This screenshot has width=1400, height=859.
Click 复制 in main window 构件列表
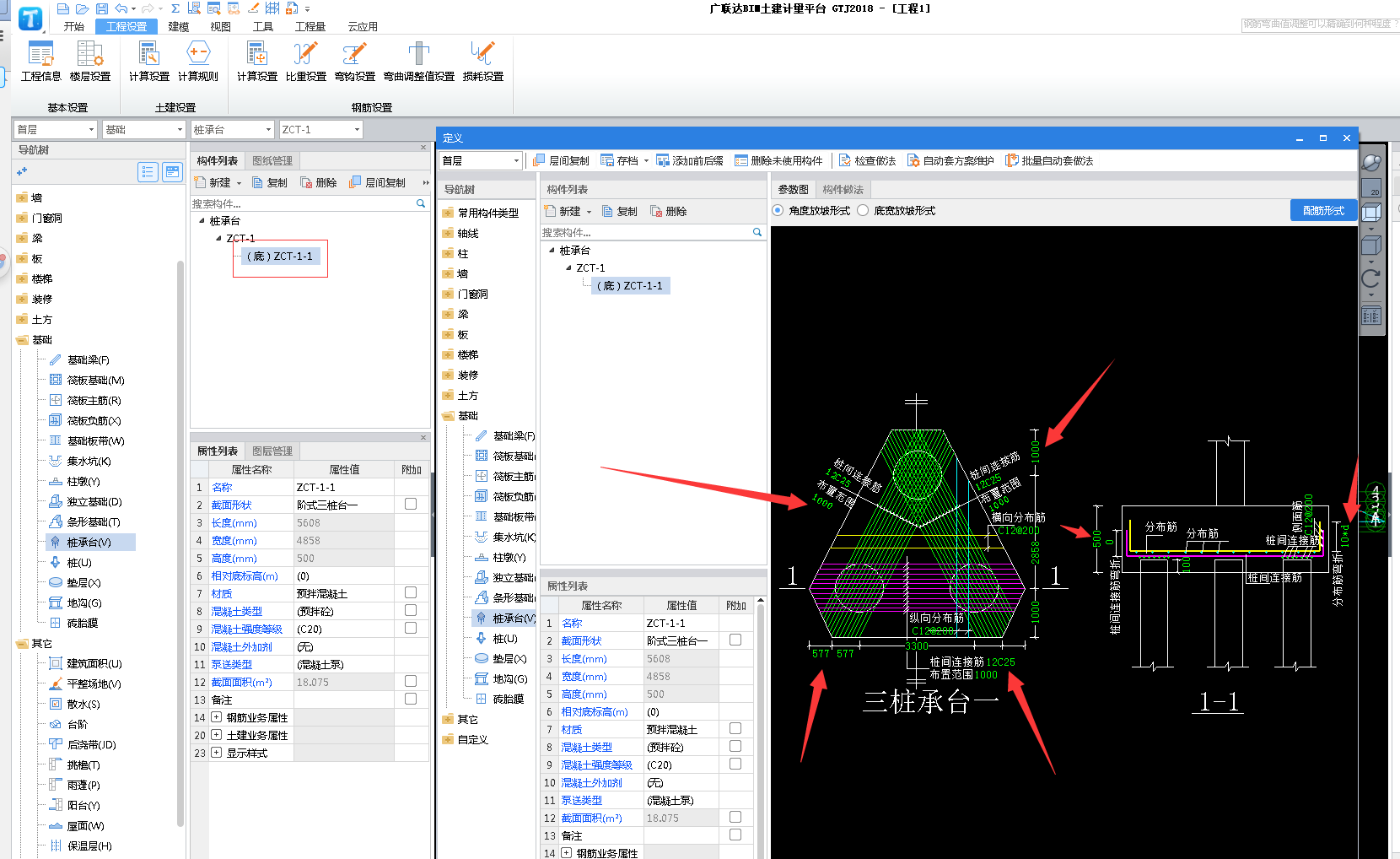coord(270,182)
